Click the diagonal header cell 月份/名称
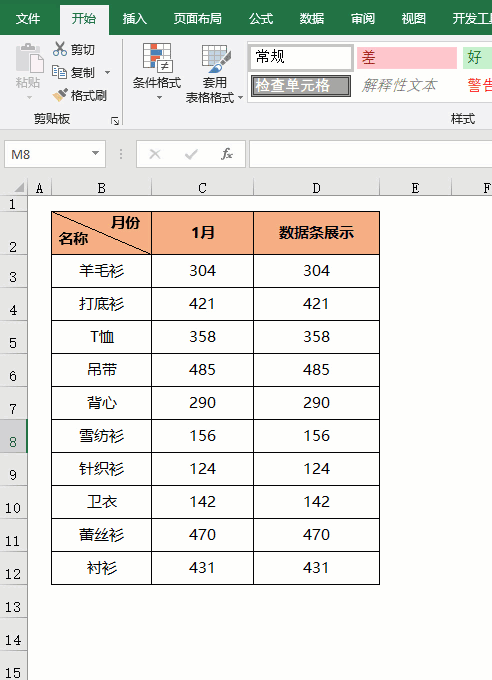This screenshot has height=680, width=492. [x=102, y=233]
